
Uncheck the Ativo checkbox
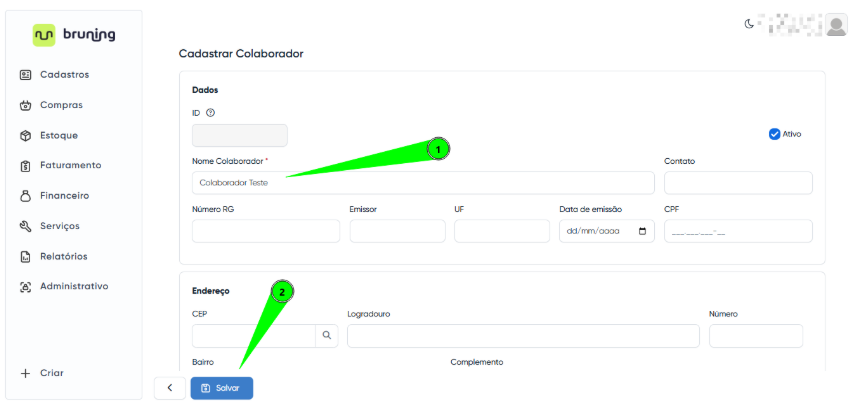[x=774, y=134]
